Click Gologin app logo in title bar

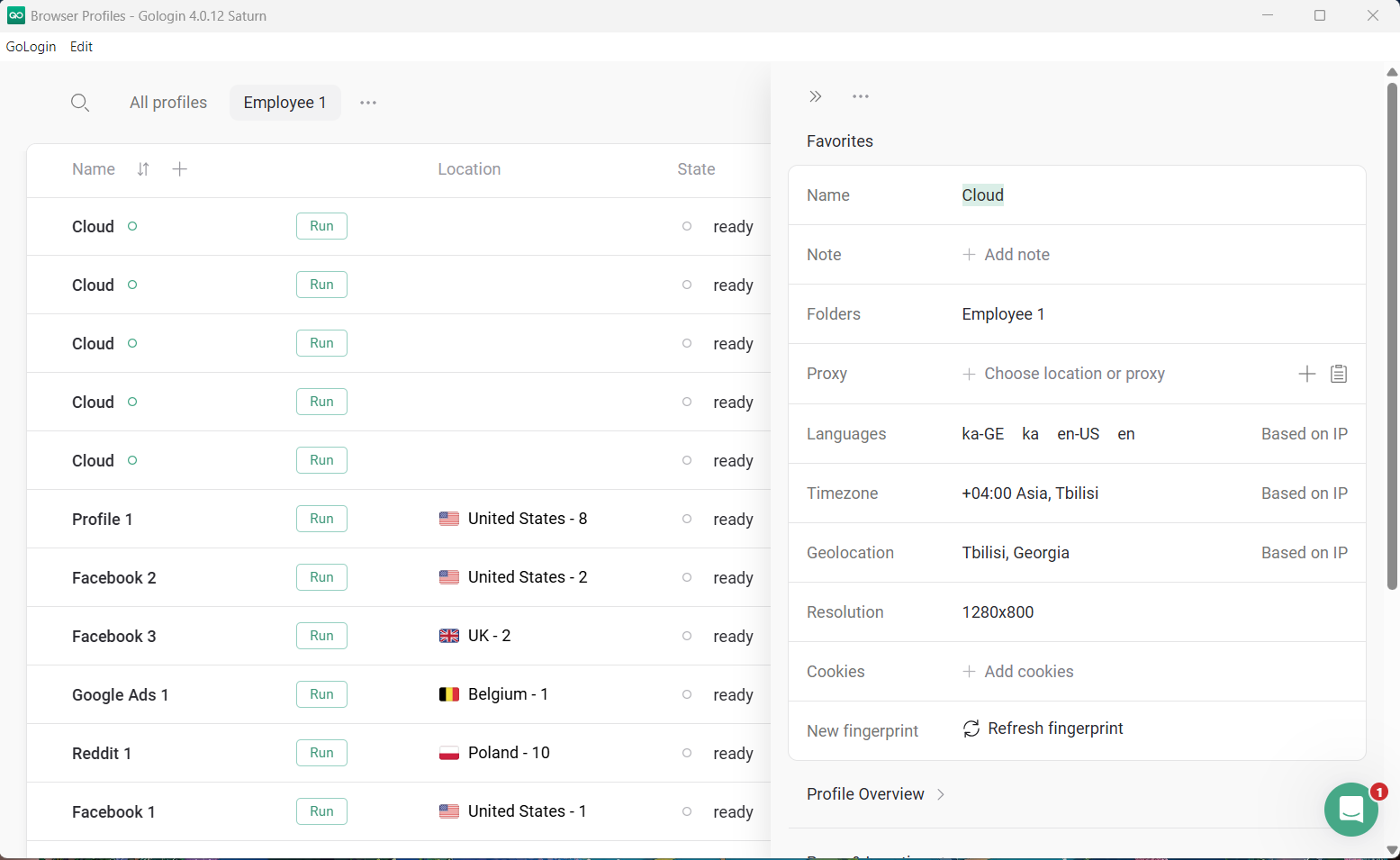tap(16, 15)
